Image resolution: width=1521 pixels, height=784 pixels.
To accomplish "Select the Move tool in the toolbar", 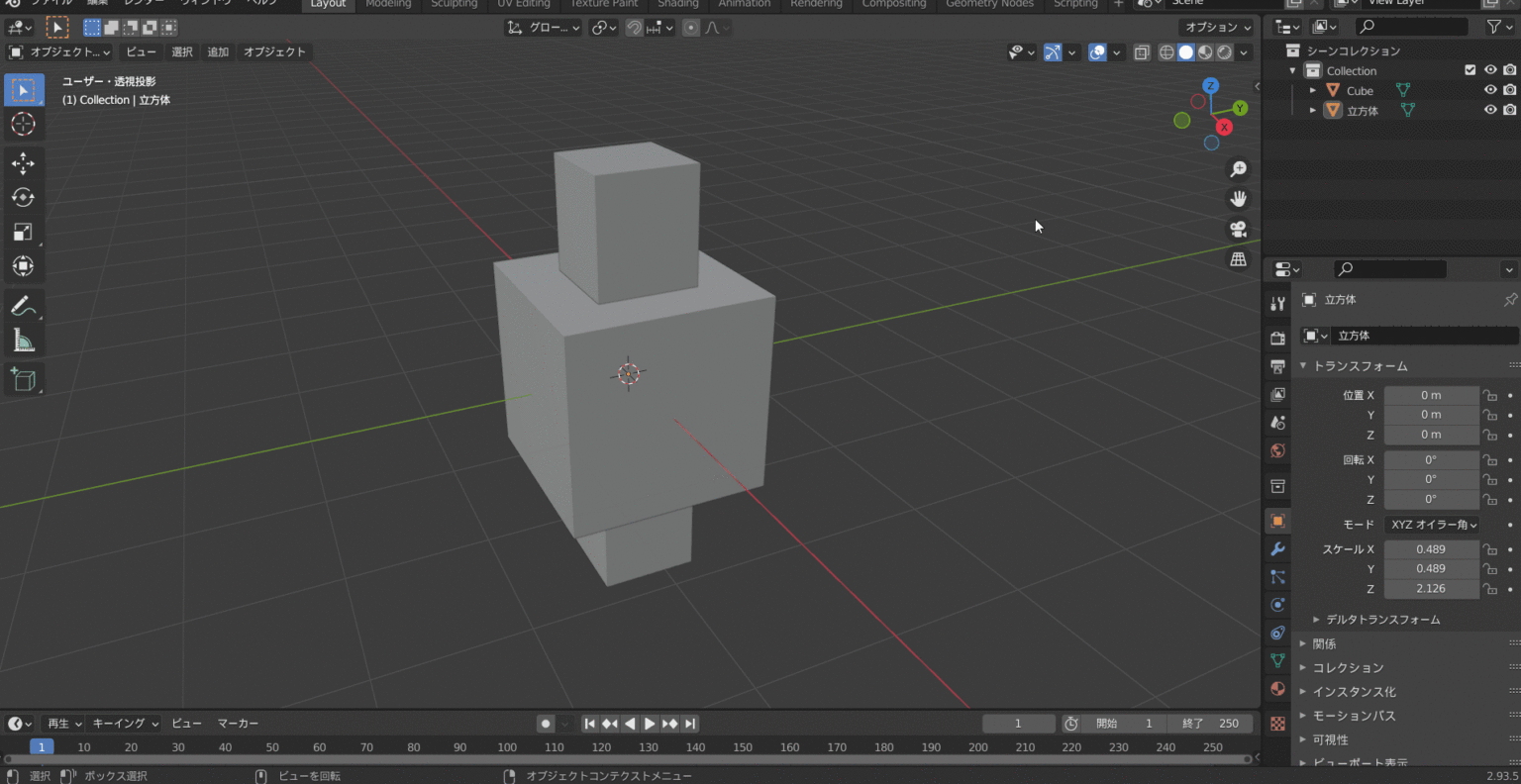I will (23, 164).
